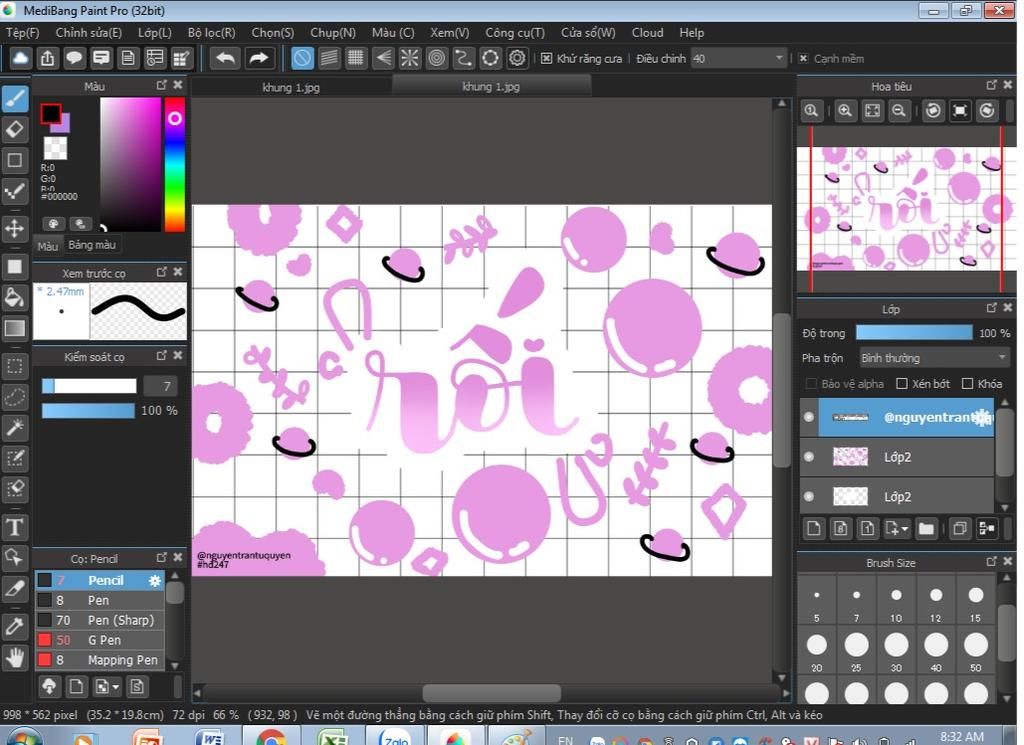The height and width of the screenshot is (745, 1024).
Task: Select the Move tool
Action: [x=15, y=228]
